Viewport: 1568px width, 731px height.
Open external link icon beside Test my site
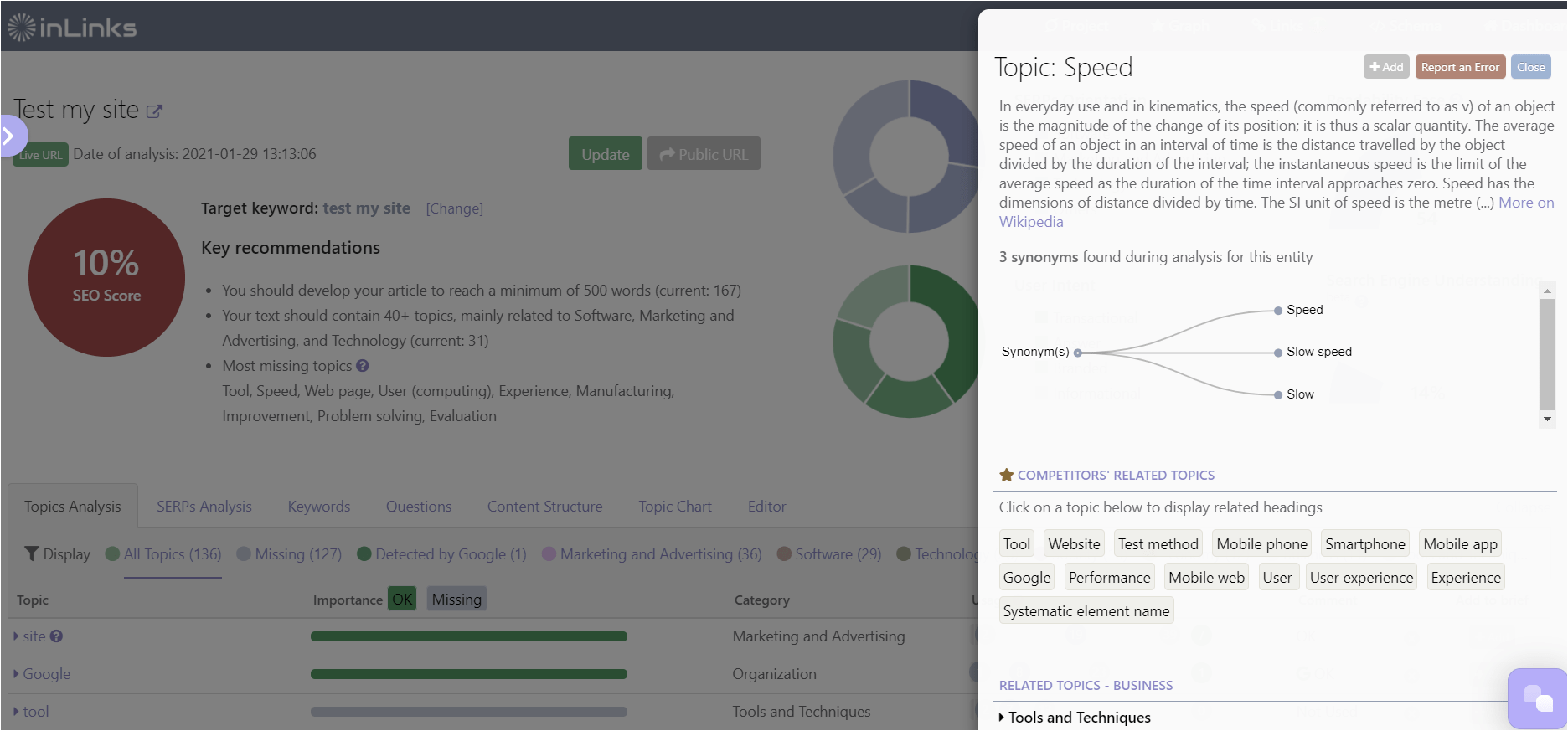[154, 111]
